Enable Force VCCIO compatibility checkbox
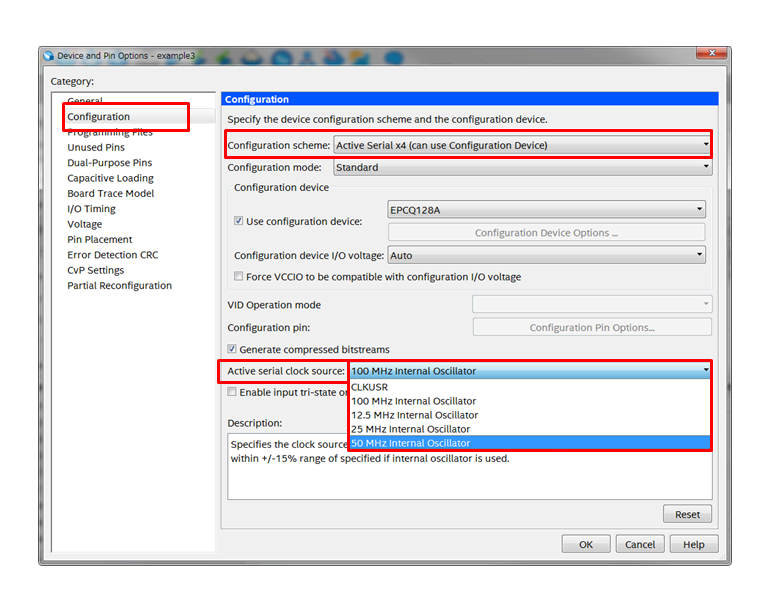Screen dimensions: 773x605 pos(239,276)
